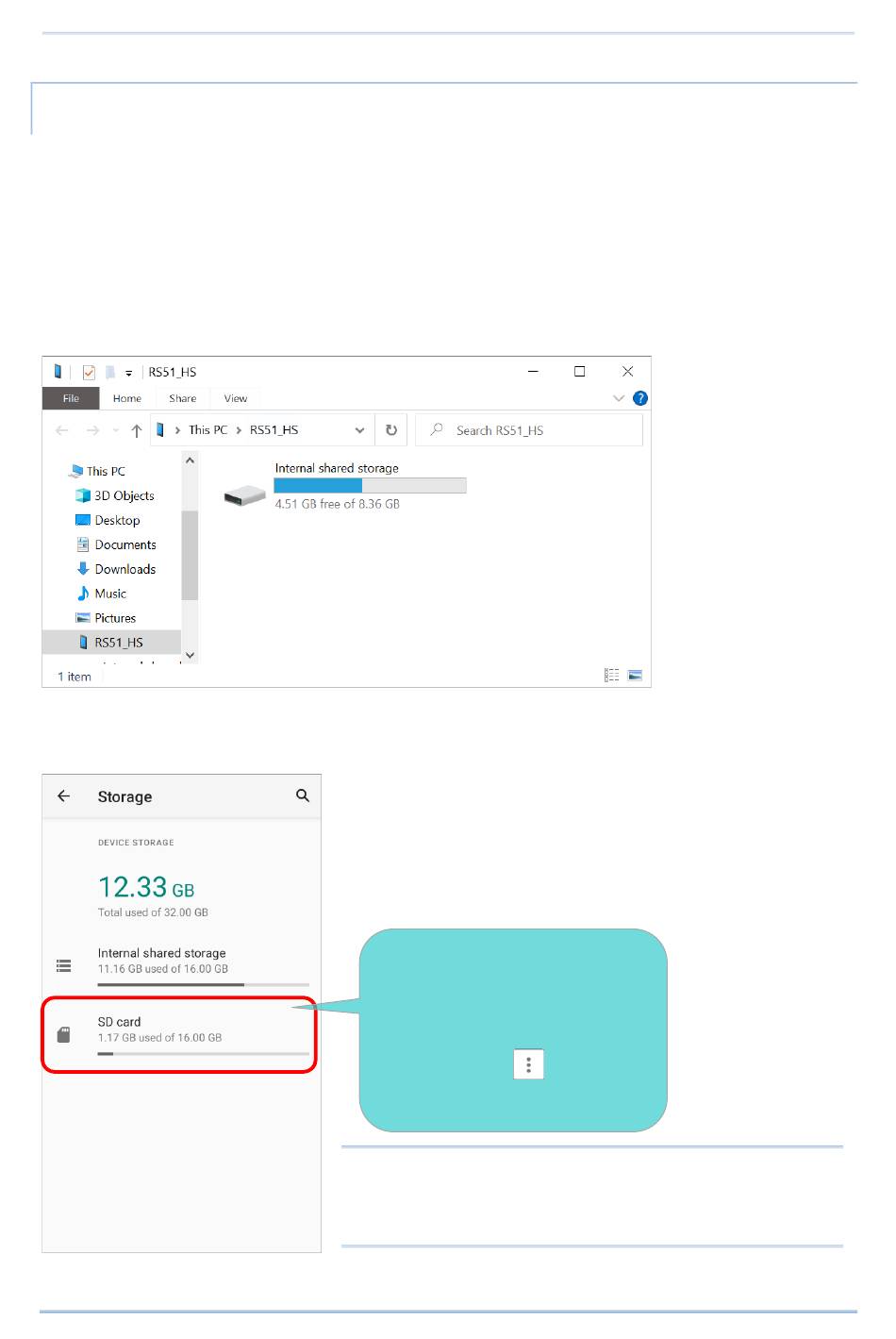Click navigation pane scroll down arrow
The height and width of the screenshot is (1339, 896).
click(190, 655)
